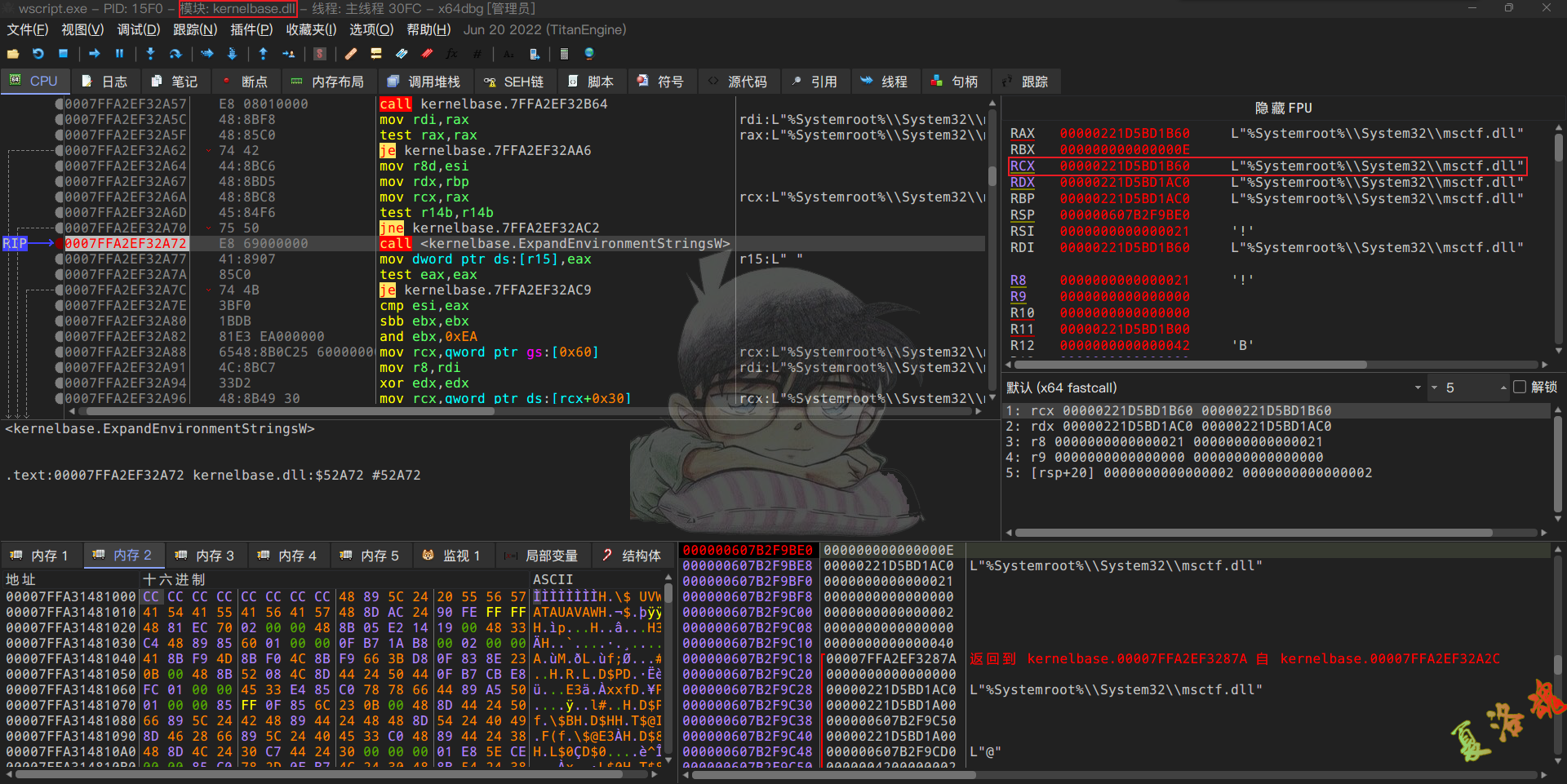Click the Scylla 'S' plugin icon
This screenshot has width=1567, height=784.
point(320,54)
